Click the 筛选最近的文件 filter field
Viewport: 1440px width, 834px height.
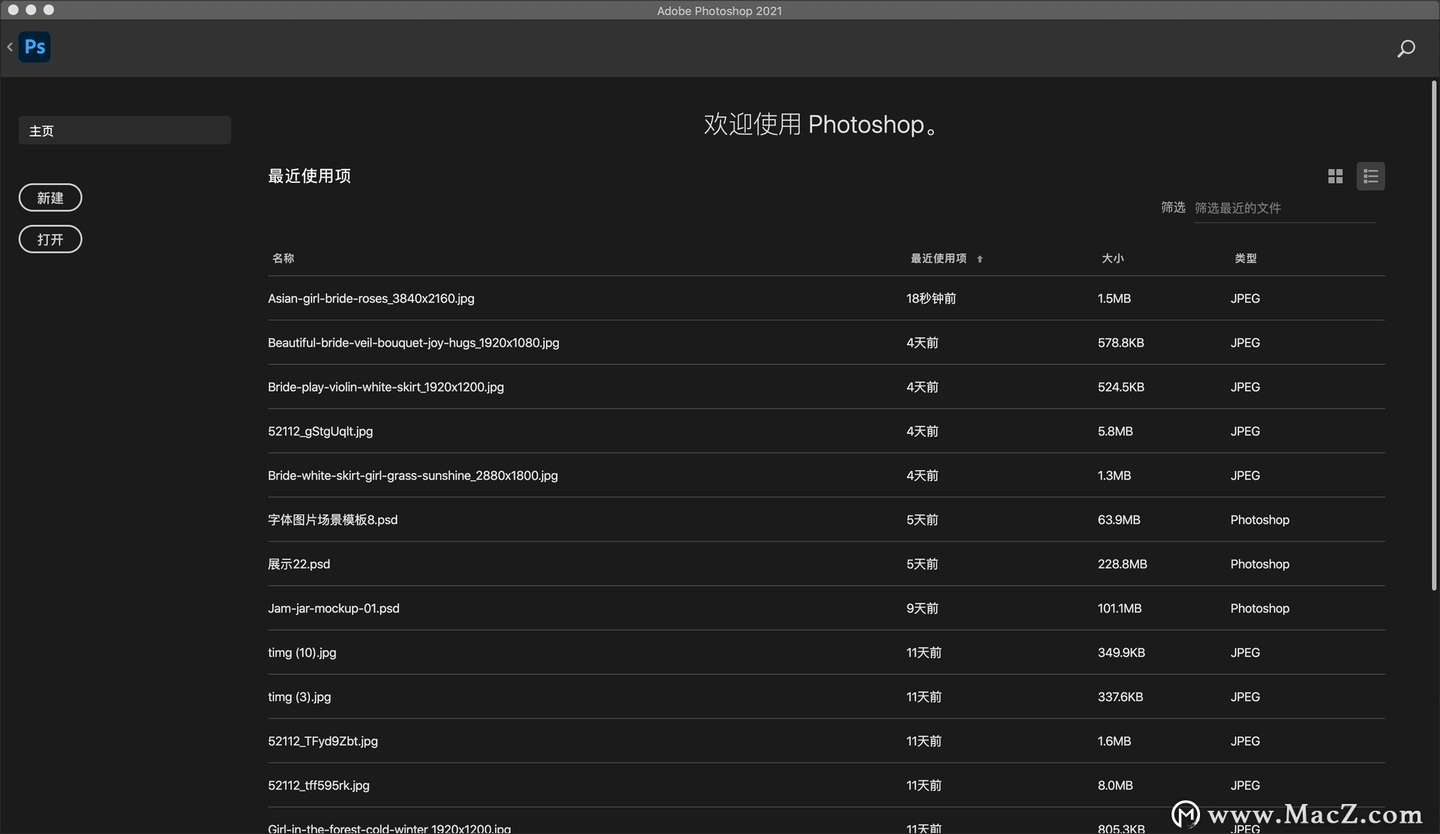point(1285,208)
